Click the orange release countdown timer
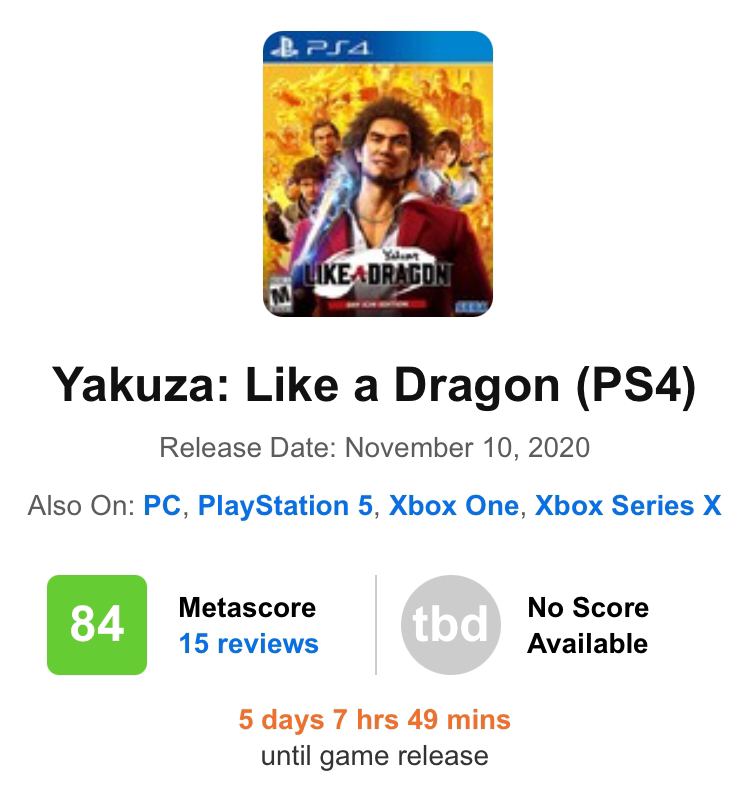The width and height of the screenshot is (750, 796). [374, 719]
